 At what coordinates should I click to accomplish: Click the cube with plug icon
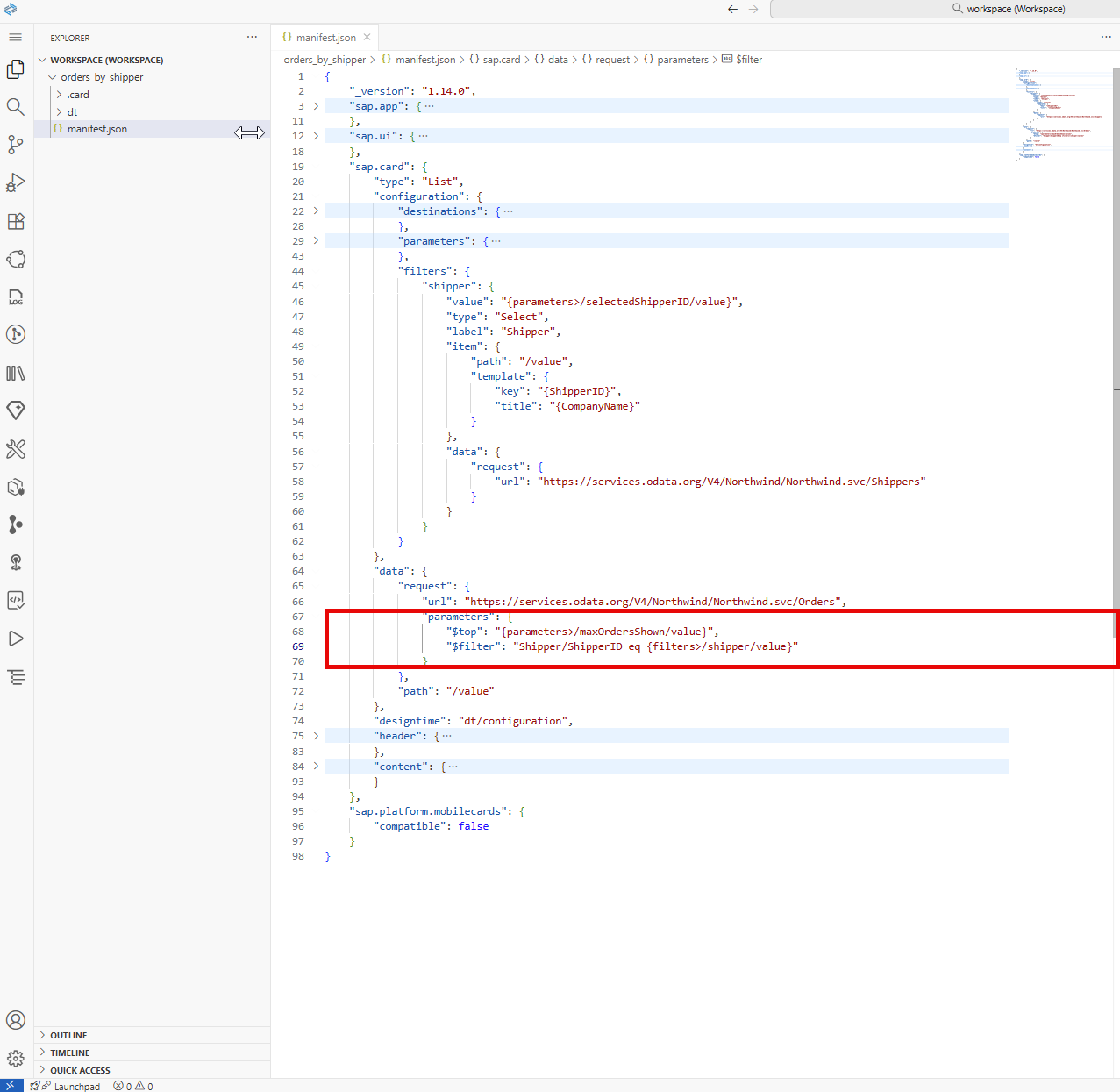pos(15,487)
